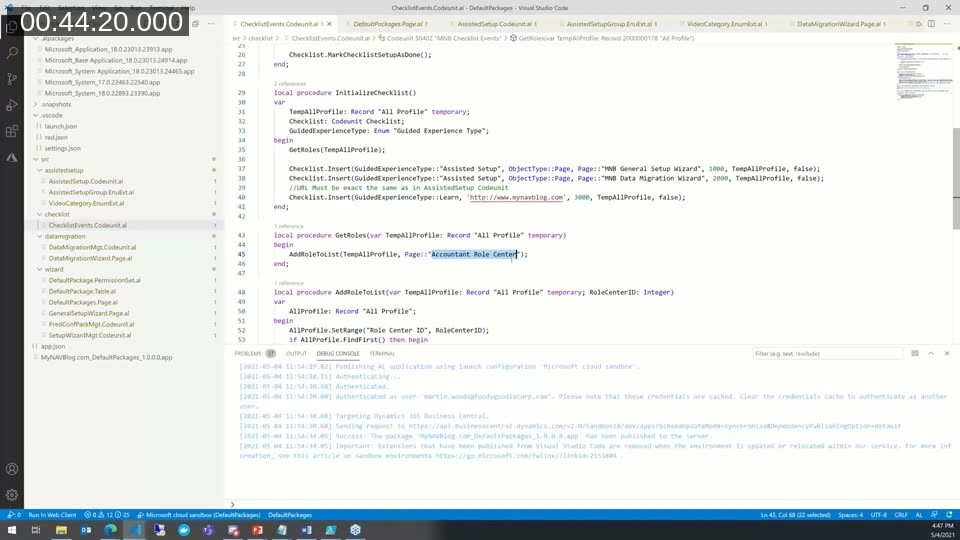Maximize the panel with the chevron up
This screenshot has width=960, height=540.
click(x=931, y=353)
